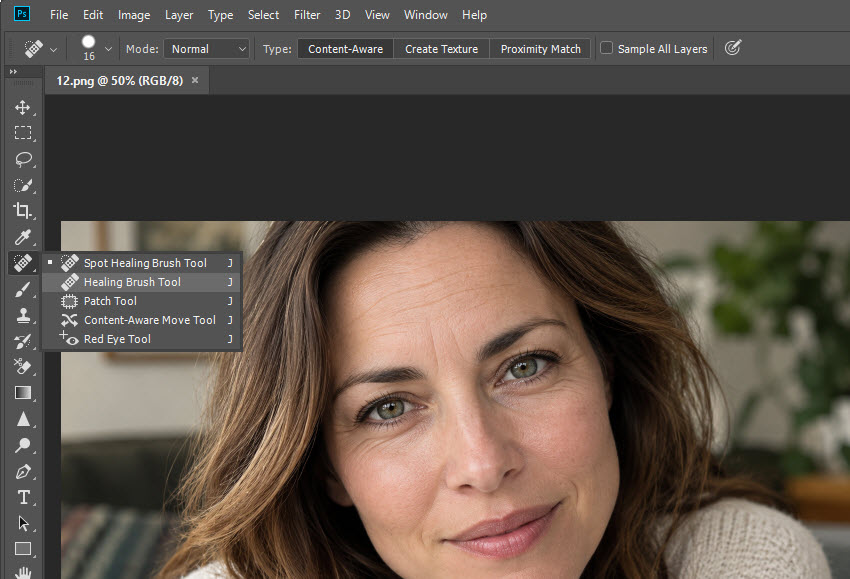
Task: Select the Clone Stamp tool
Action: click(x=23, y=316)
